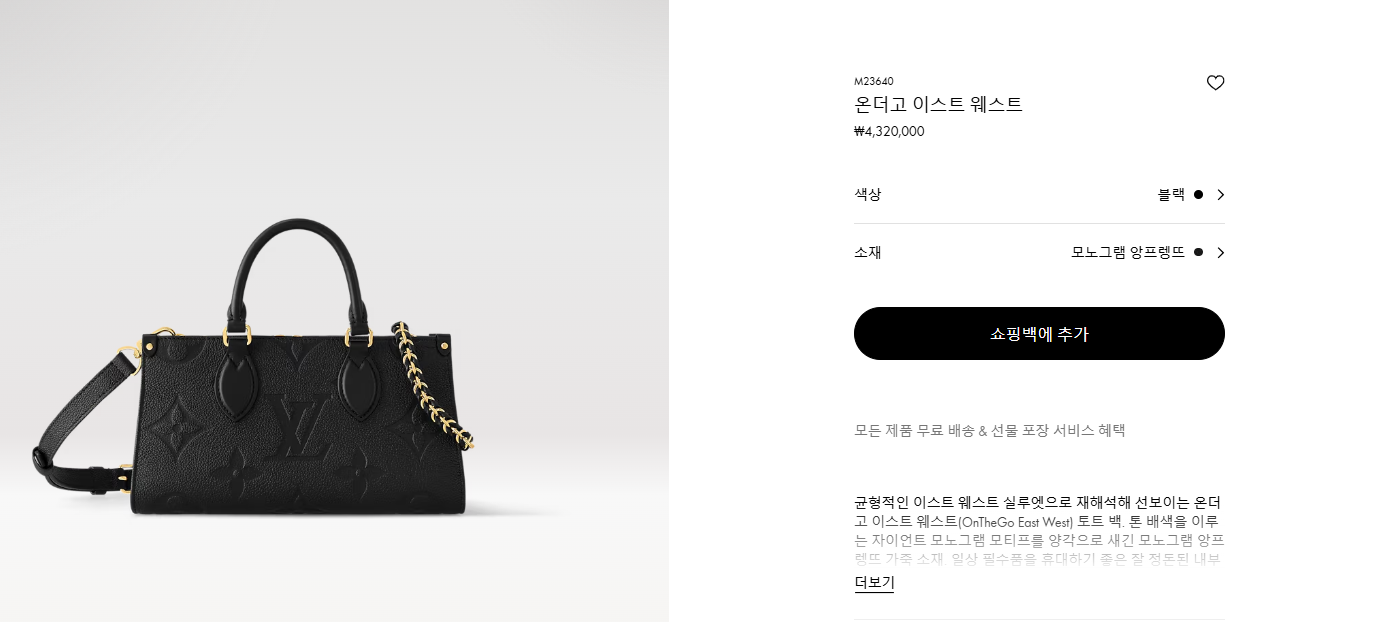Open the 블랙 color value selector
Image resolution: width=1380 pixels, height=622 pixels.
click(1171, 195)
